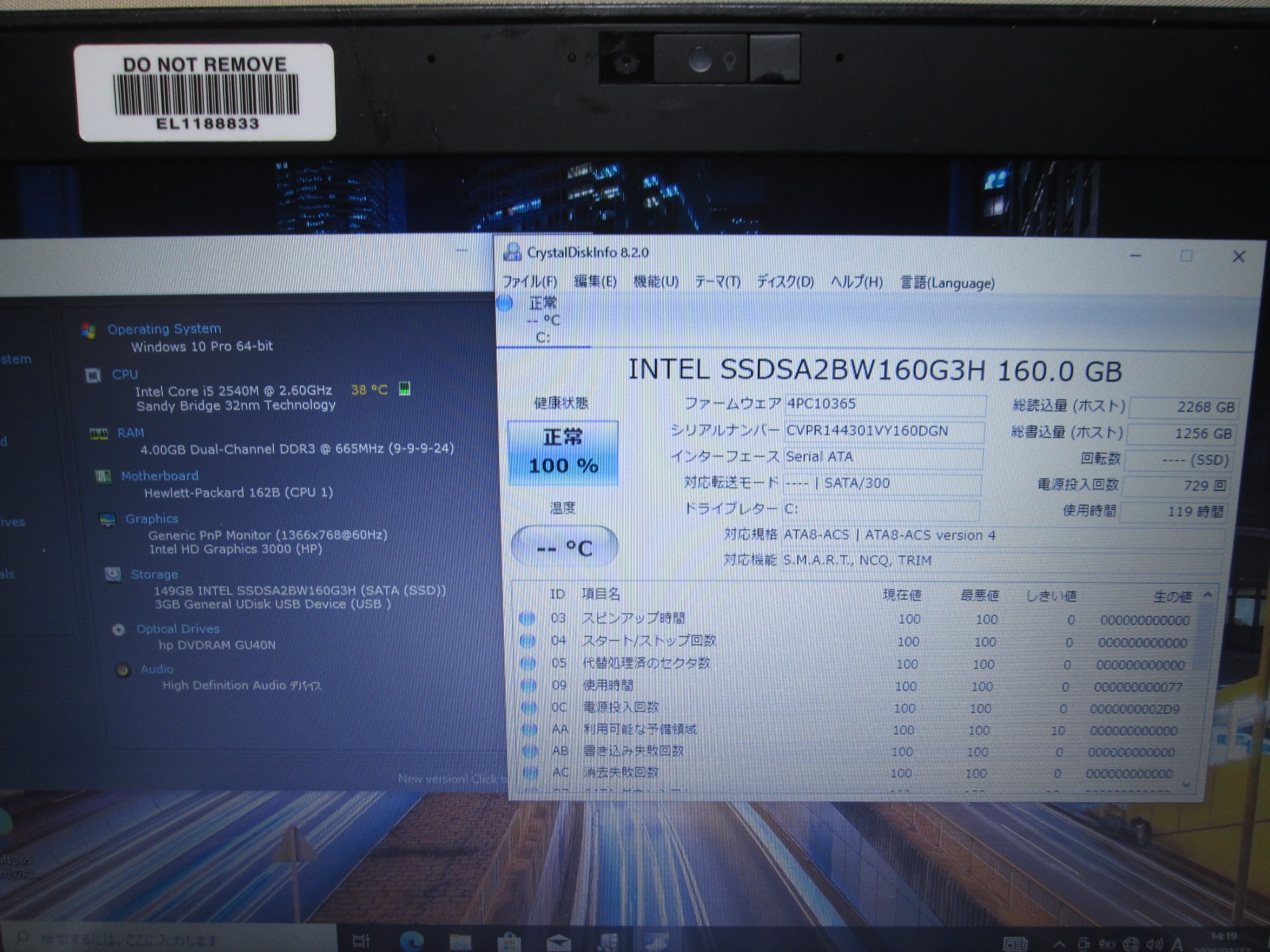Click the temperature -- °C button
Screen dimensions: 1270x952
tap(564, 547)
